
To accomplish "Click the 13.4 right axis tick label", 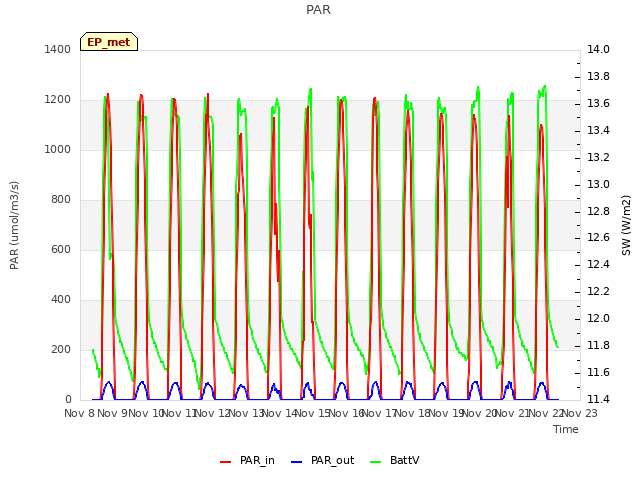I will (x=598, y=130).
